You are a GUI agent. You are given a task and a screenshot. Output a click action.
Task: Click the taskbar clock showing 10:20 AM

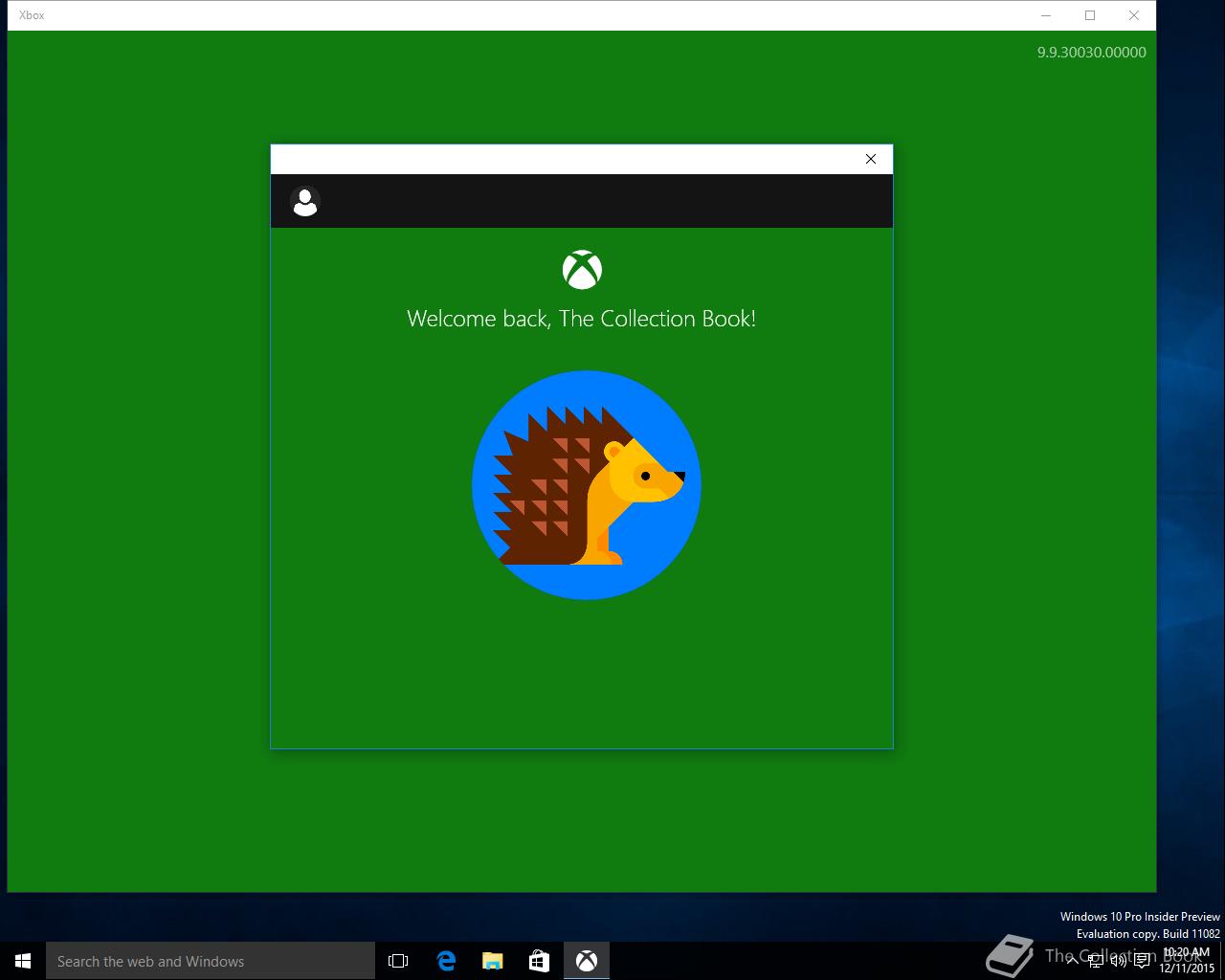(x=1187, y=961)
